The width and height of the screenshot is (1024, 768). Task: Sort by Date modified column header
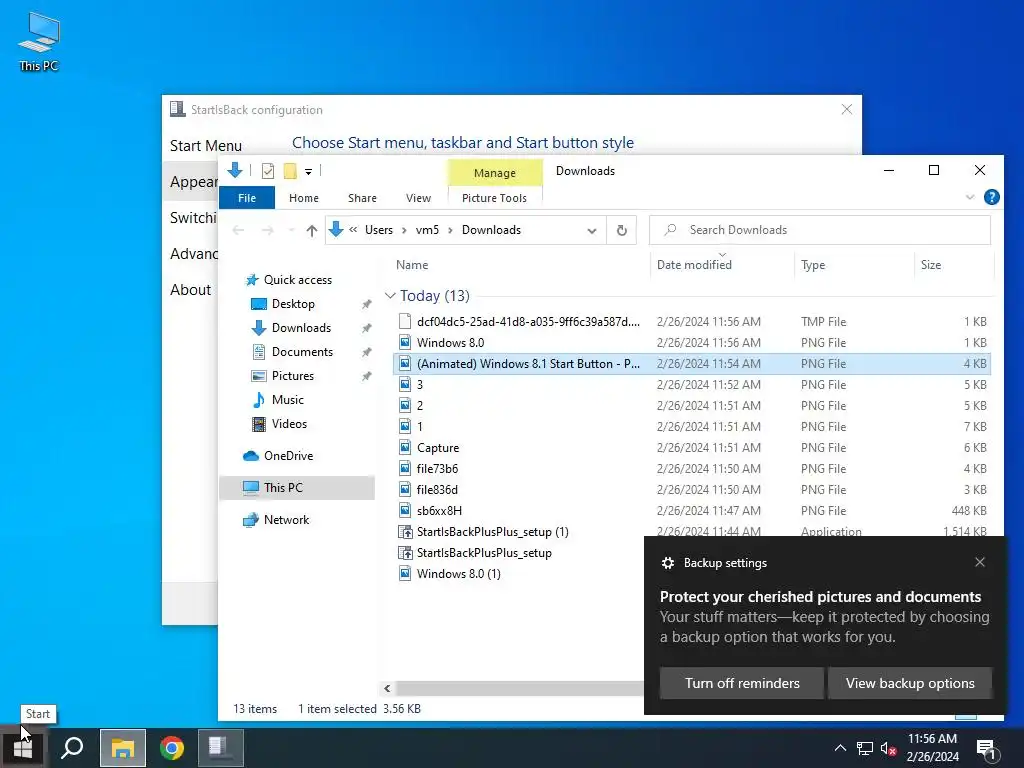tap(694, 265)
